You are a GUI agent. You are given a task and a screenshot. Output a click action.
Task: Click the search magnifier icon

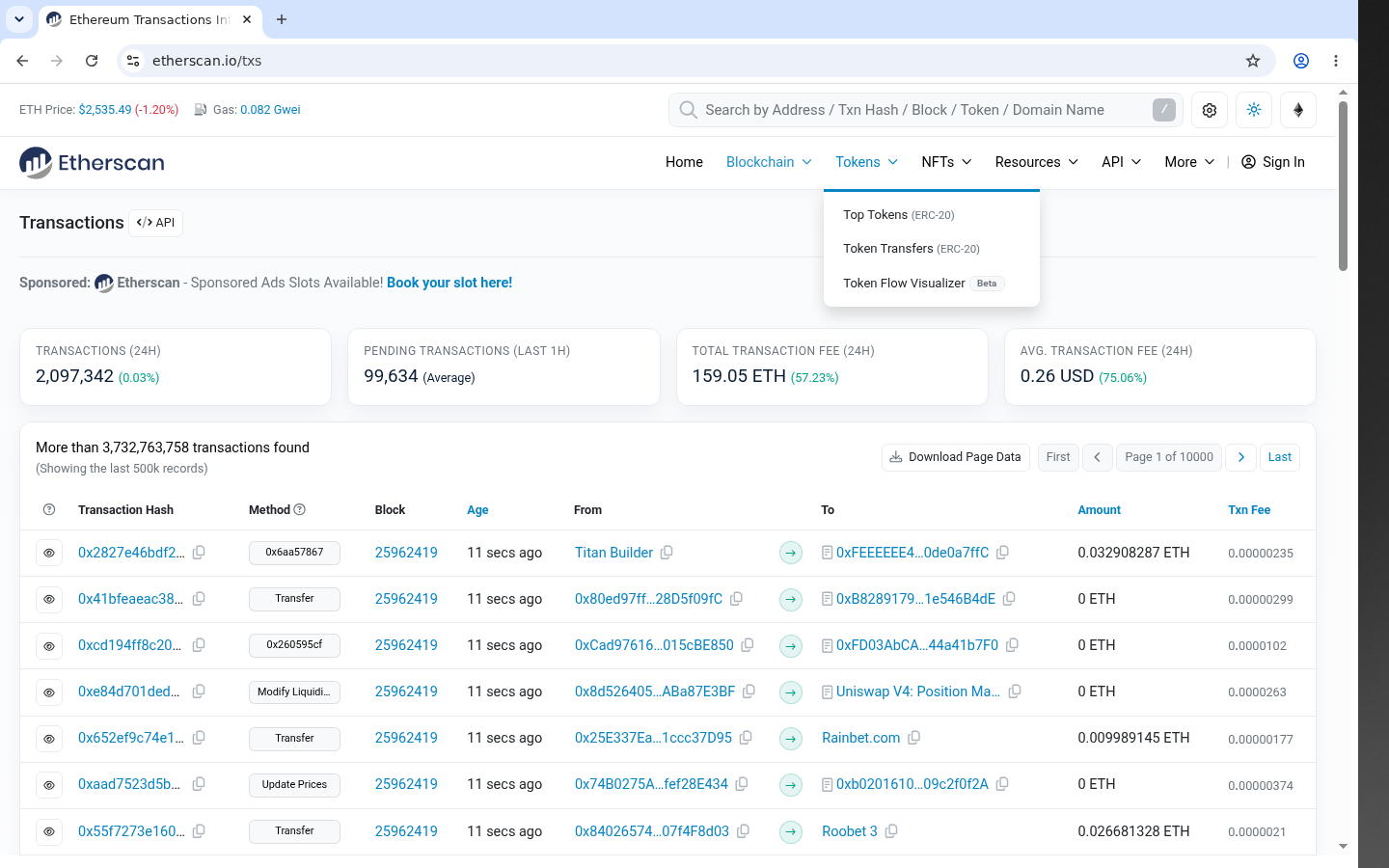pyautogui.click(x=688, y=110)
